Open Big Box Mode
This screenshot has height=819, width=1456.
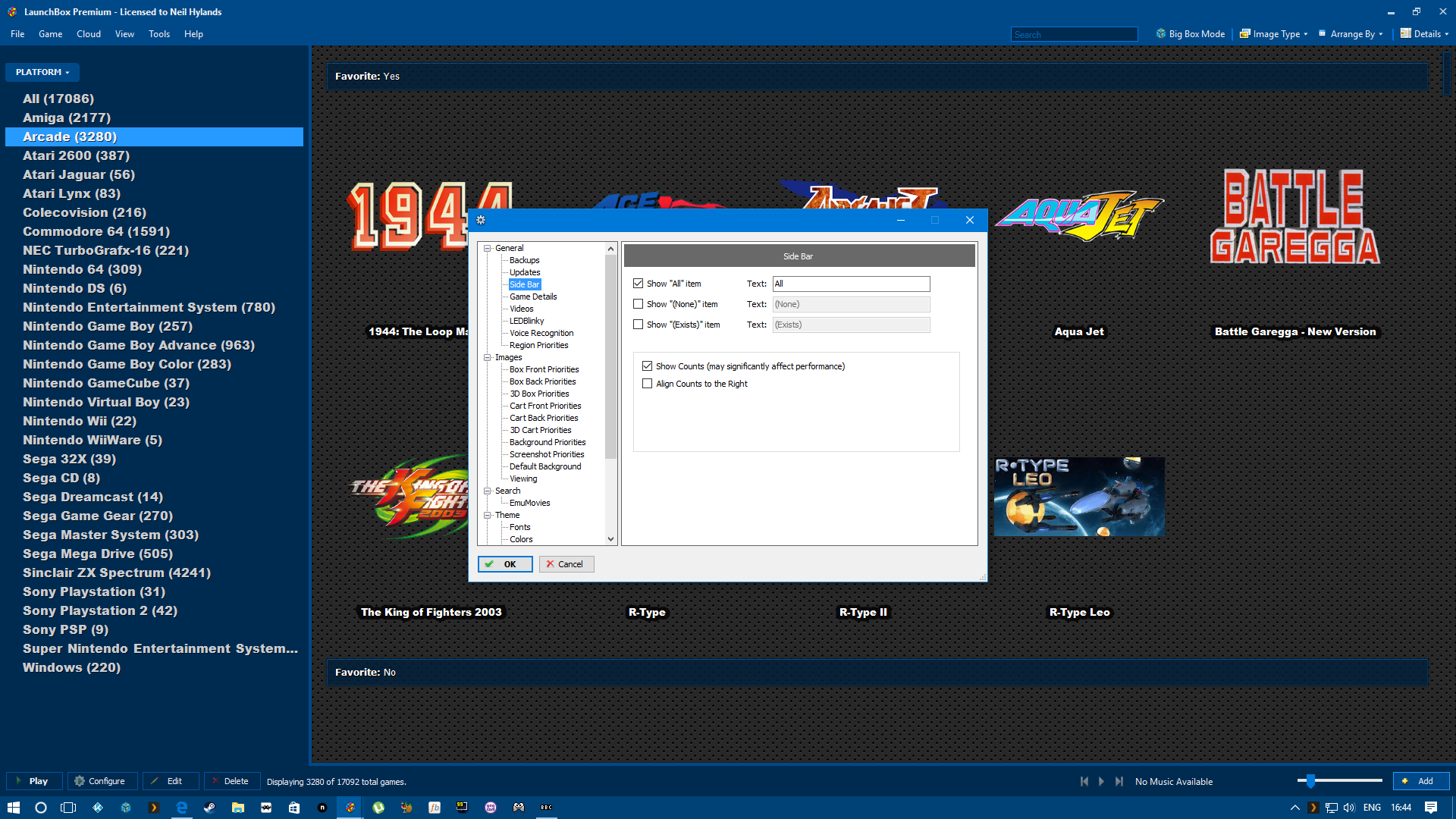(x=1190, y=34)
